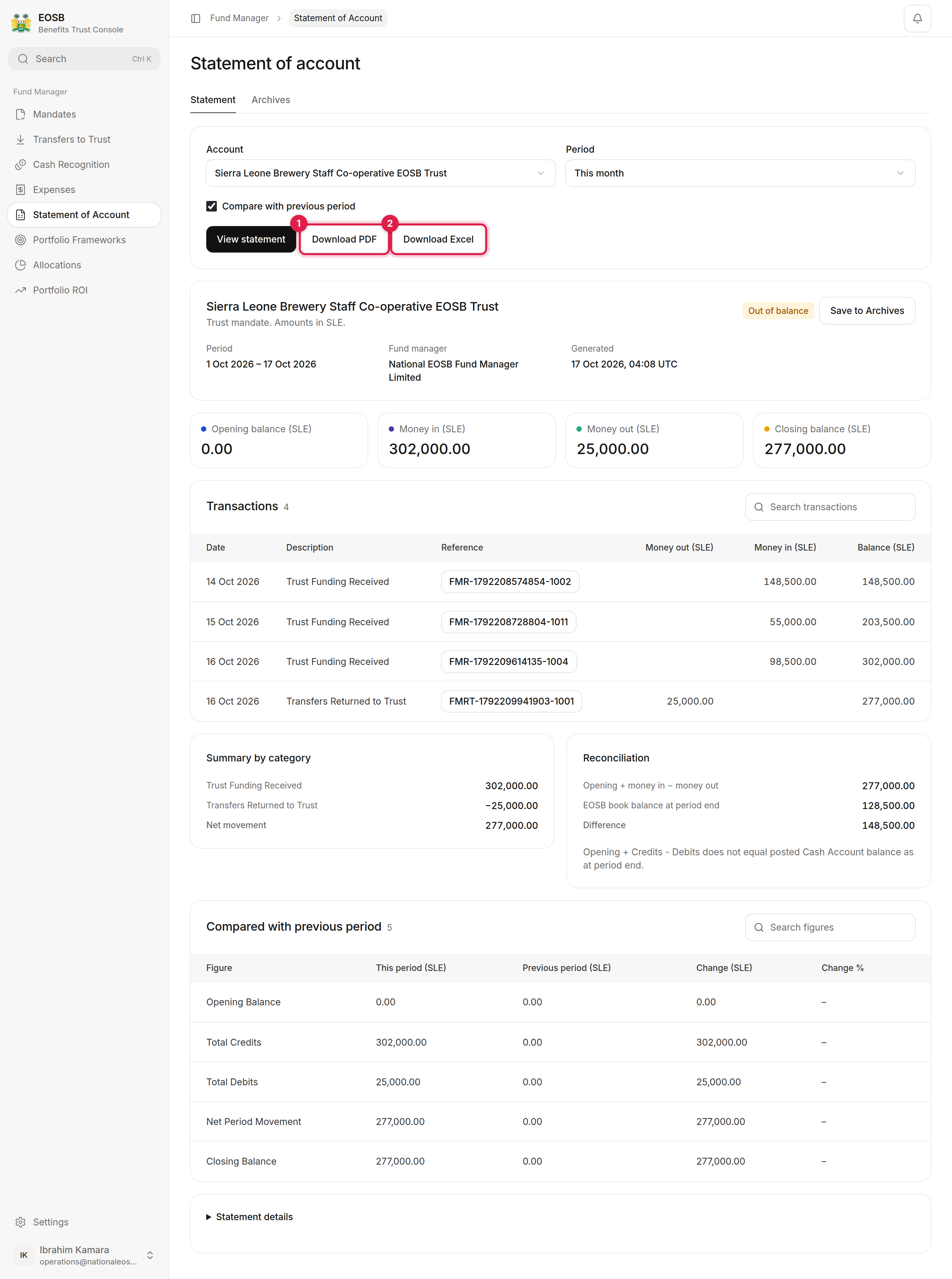Click the Statement of Account sidebar icon
This screenshot has width=952, height=1279.
coord(21,215)
